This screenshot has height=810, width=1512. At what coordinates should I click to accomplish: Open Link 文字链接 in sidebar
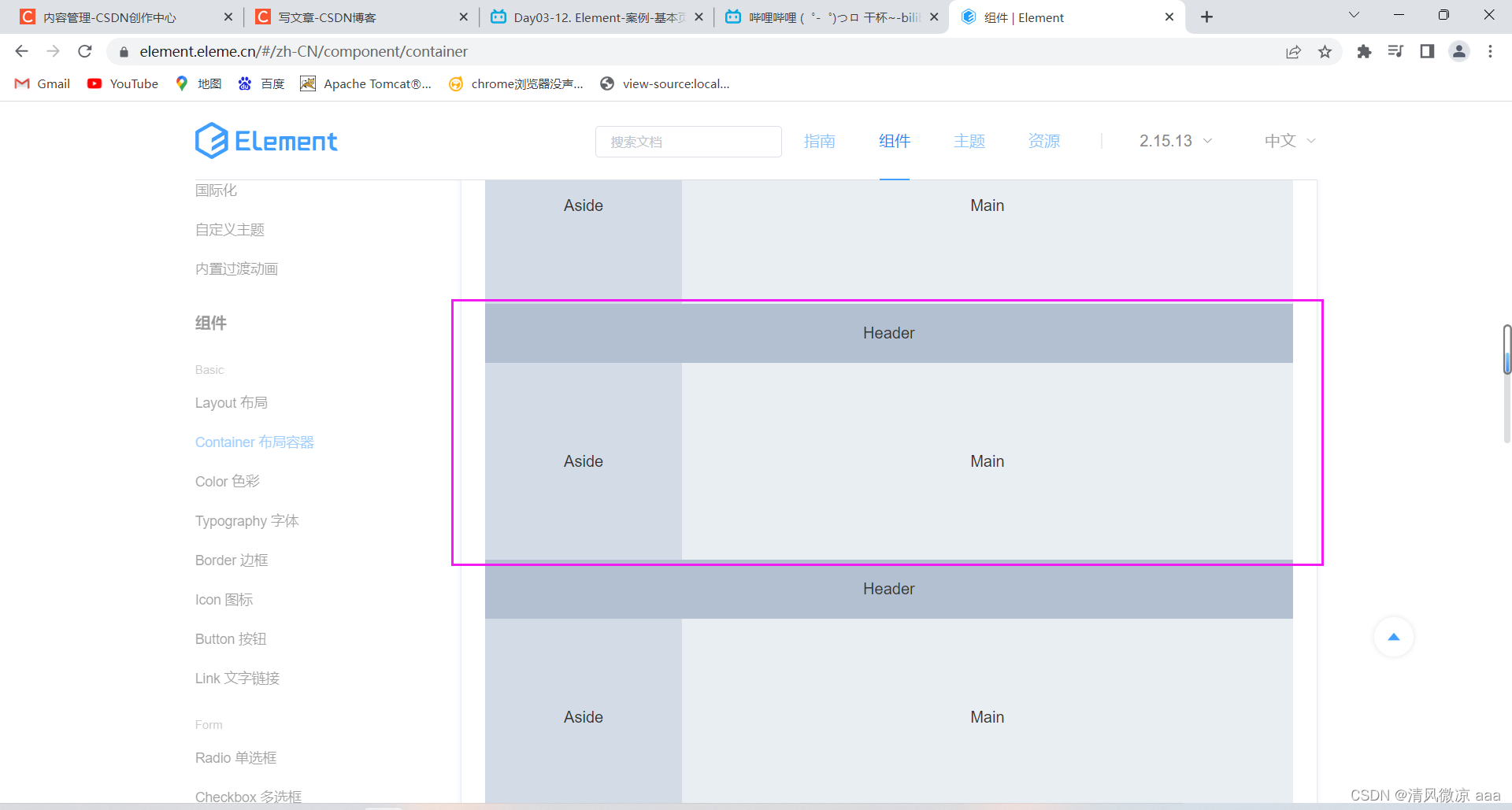[237, 679]
